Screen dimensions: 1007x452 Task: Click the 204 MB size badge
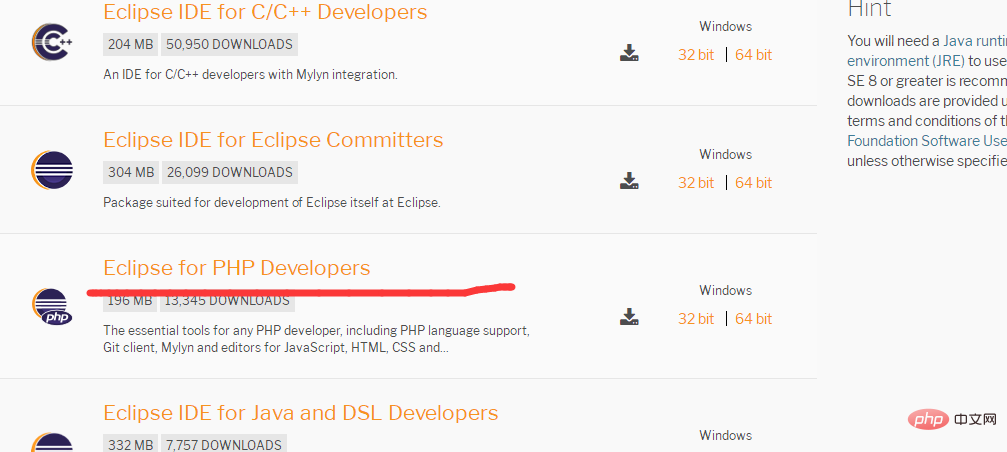pos(130,44)
